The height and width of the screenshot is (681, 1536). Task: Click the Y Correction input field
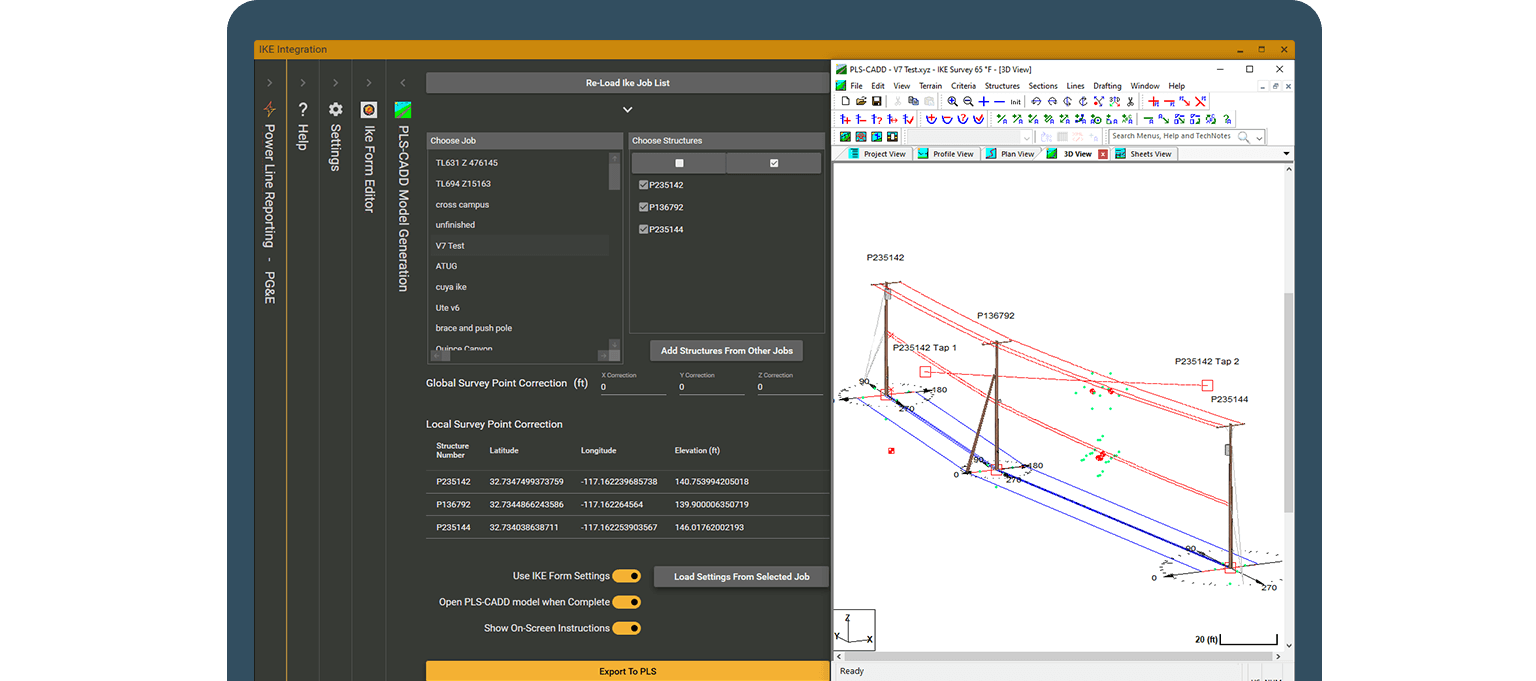[712, 386]
